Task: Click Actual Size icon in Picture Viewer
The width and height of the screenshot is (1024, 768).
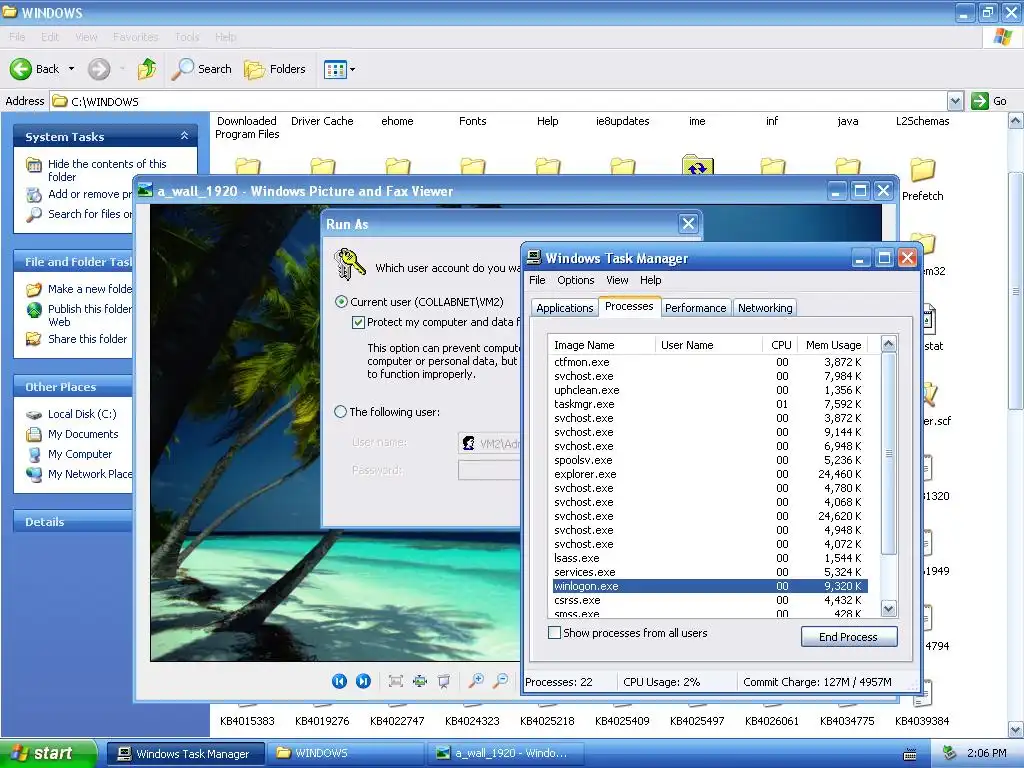Action: (x=420, y=681)
